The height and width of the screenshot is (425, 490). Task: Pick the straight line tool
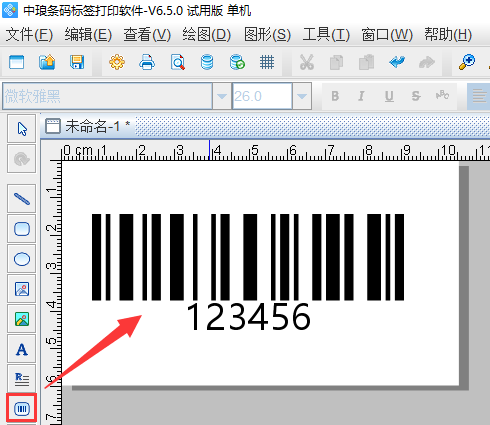point(22,199)
